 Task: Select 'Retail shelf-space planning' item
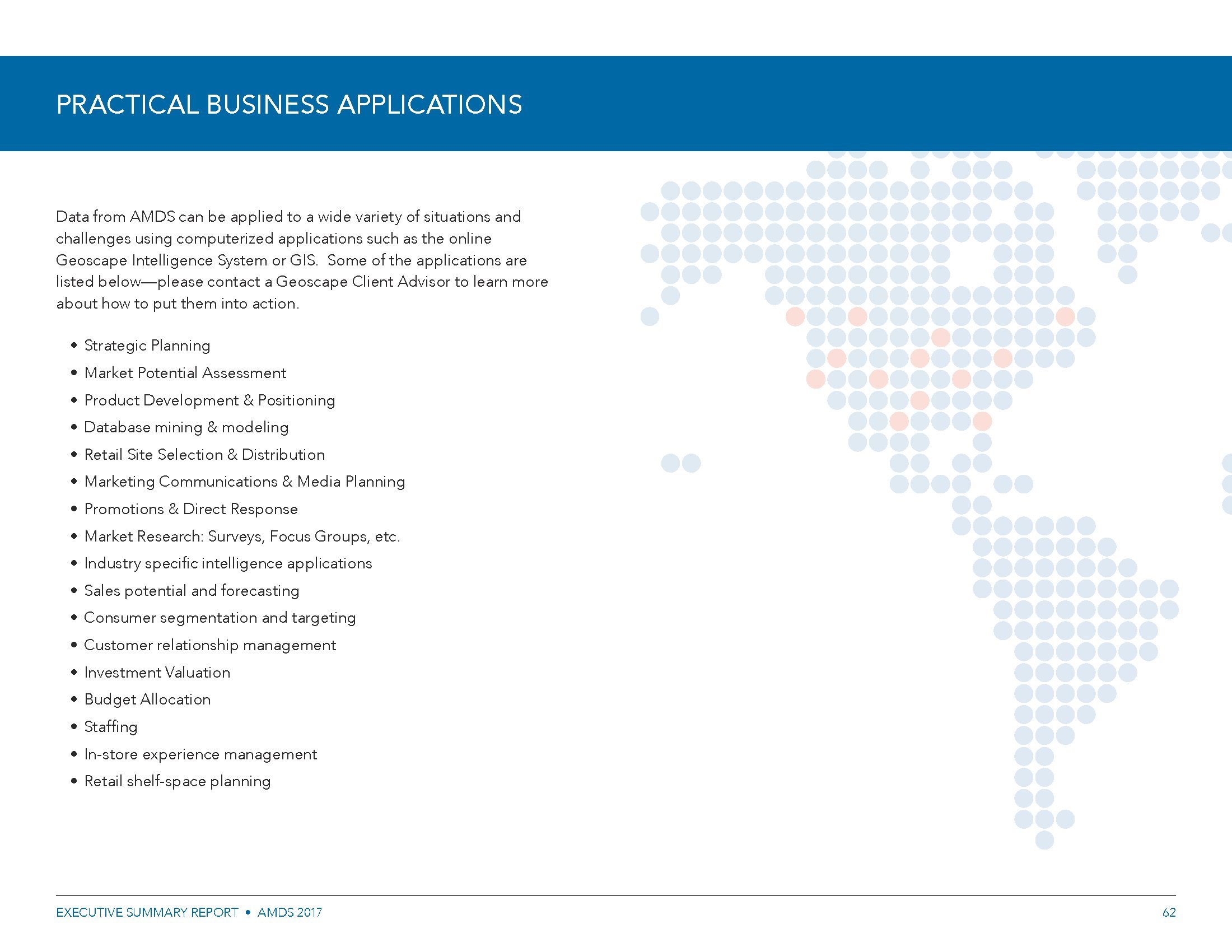tap(177, 781)
